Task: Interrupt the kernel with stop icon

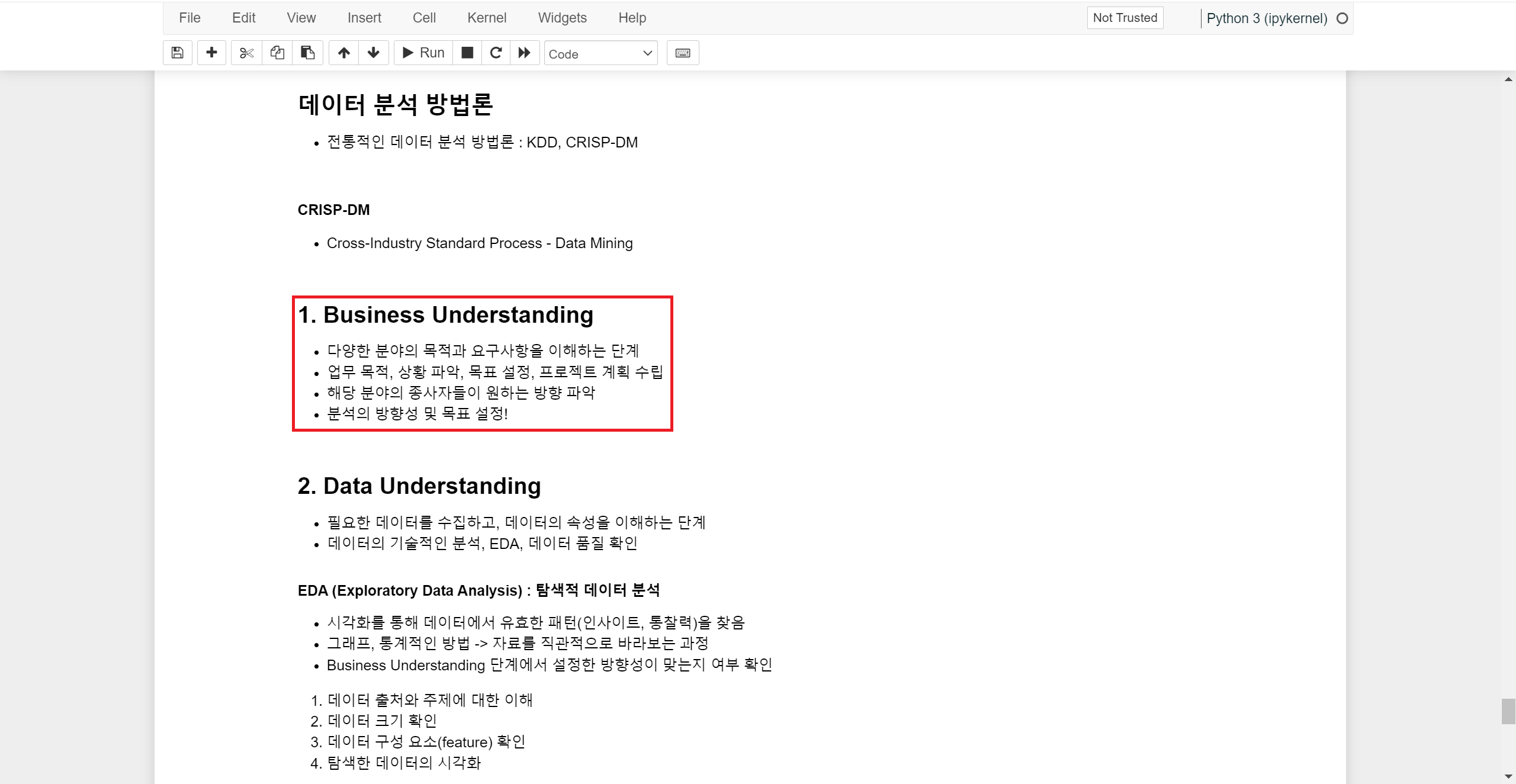Action: tap(467, 53)
